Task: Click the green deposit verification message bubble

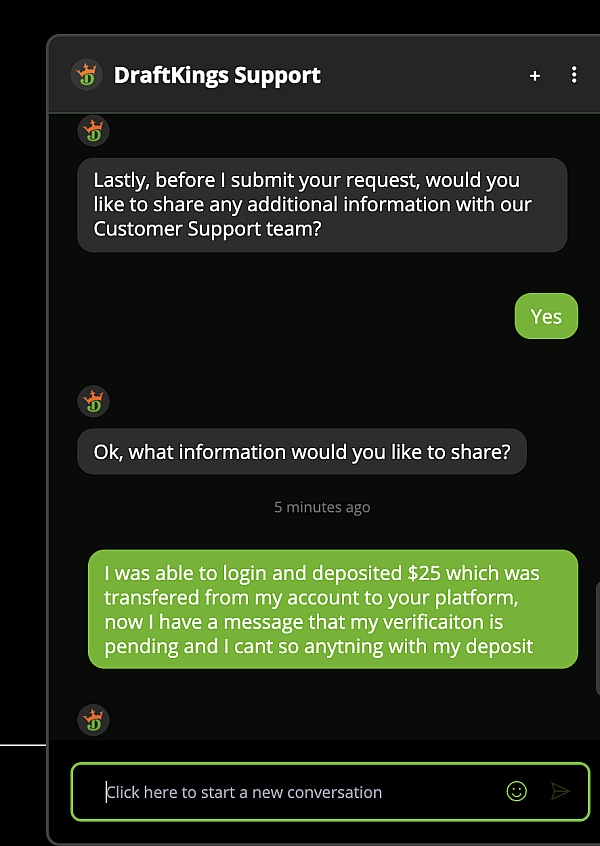Action: (333, 609)
